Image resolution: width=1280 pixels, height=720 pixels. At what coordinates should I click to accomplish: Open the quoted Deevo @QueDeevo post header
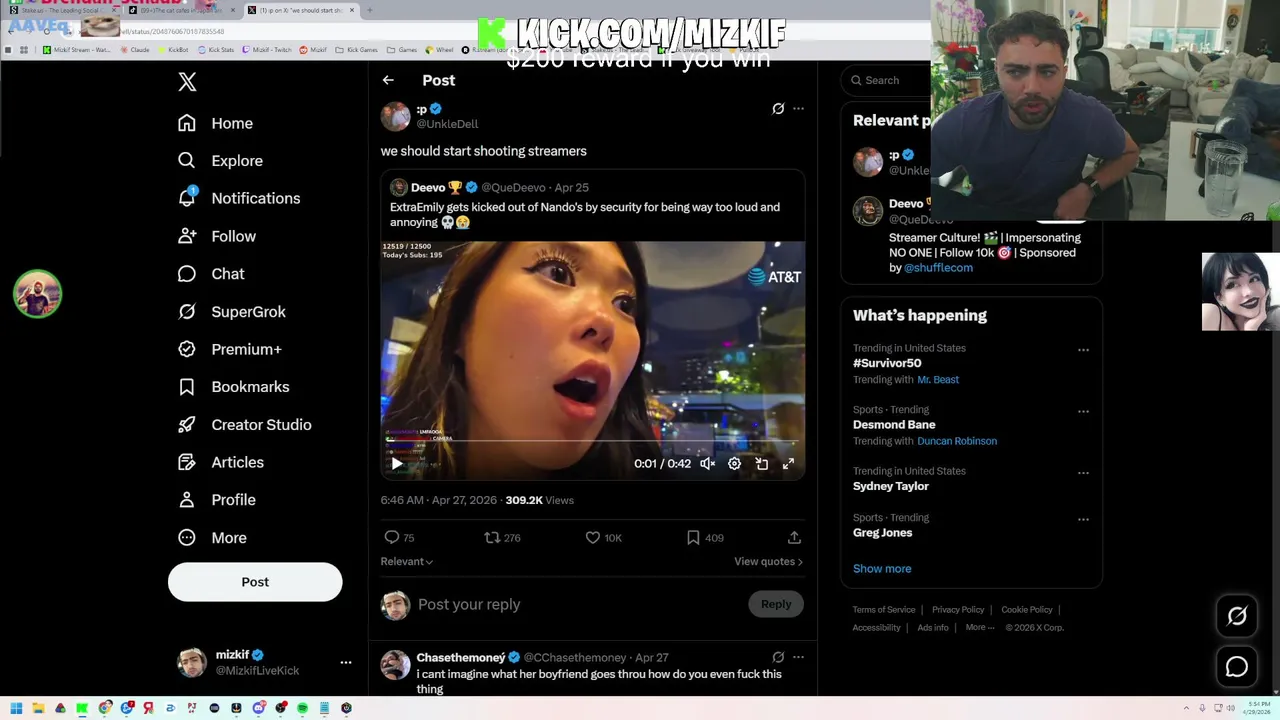pyautogui.click(x=489, y=187)
